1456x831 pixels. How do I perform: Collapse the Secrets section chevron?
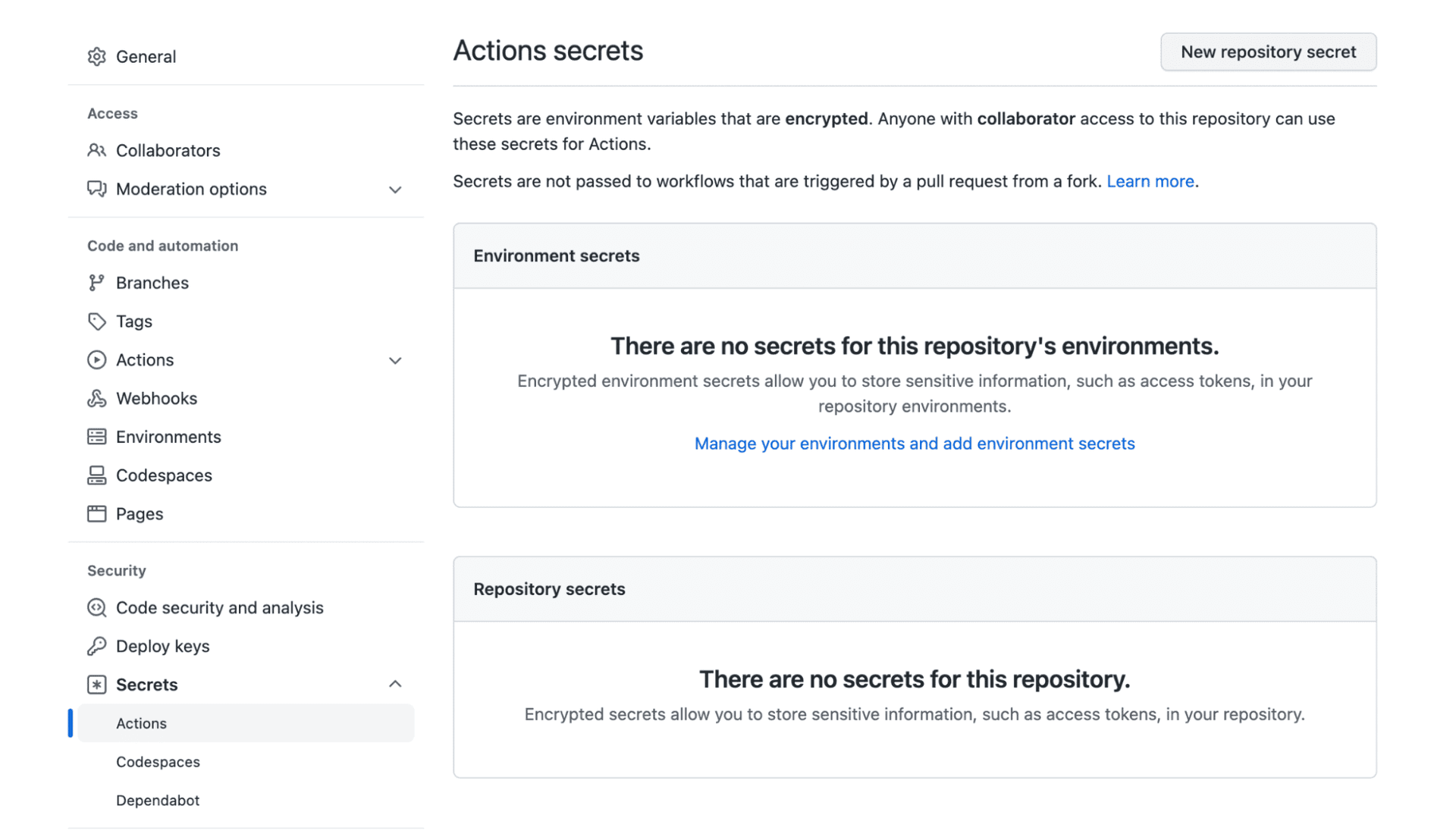coord(395,683)
